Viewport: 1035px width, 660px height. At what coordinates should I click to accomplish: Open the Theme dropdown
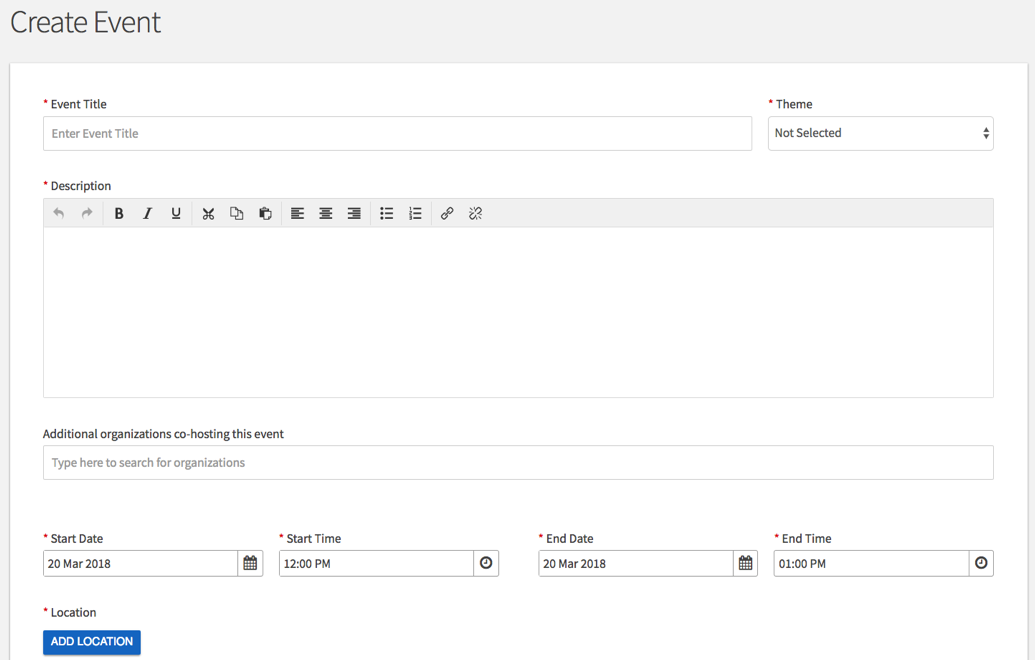(x=880, y=133)
